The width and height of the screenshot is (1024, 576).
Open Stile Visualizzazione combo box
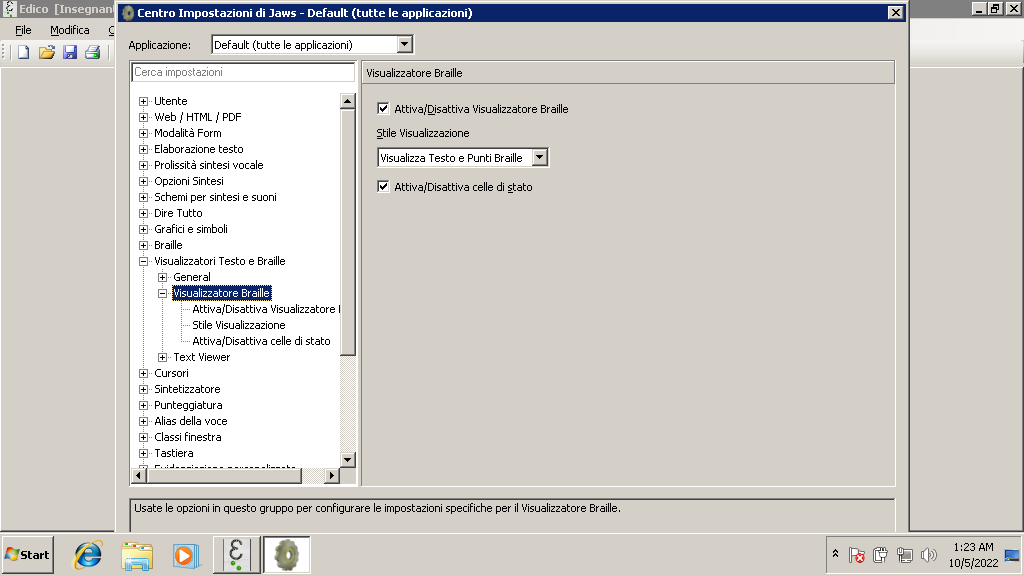tap(463, 157)
